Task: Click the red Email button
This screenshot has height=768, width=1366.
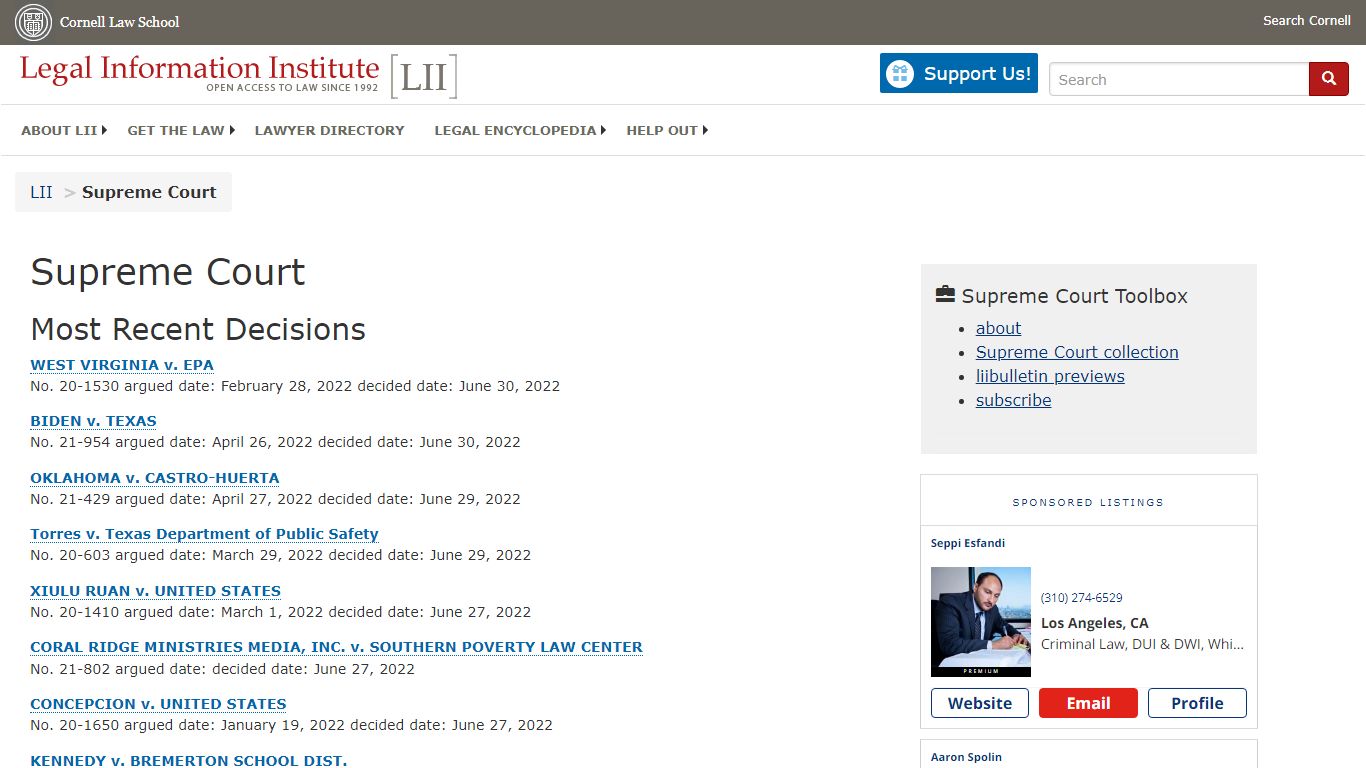Action: pos(1088,703)
